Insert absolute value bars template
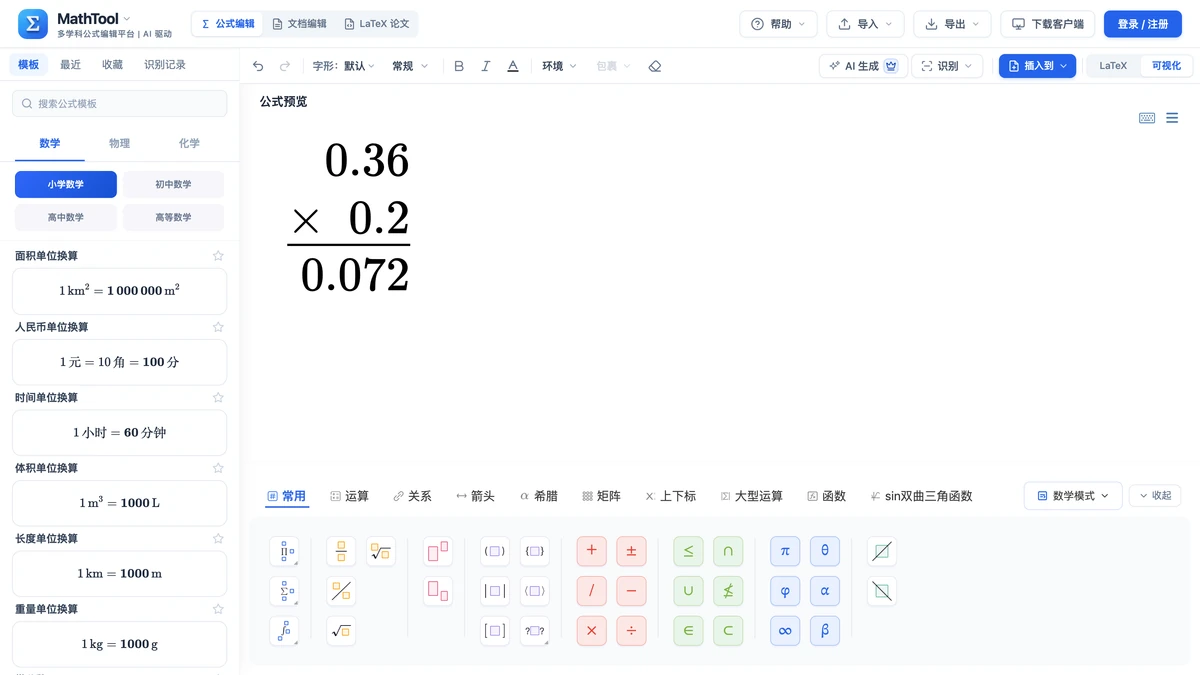This screenshot has width=1200, height=675. [495, 591]
